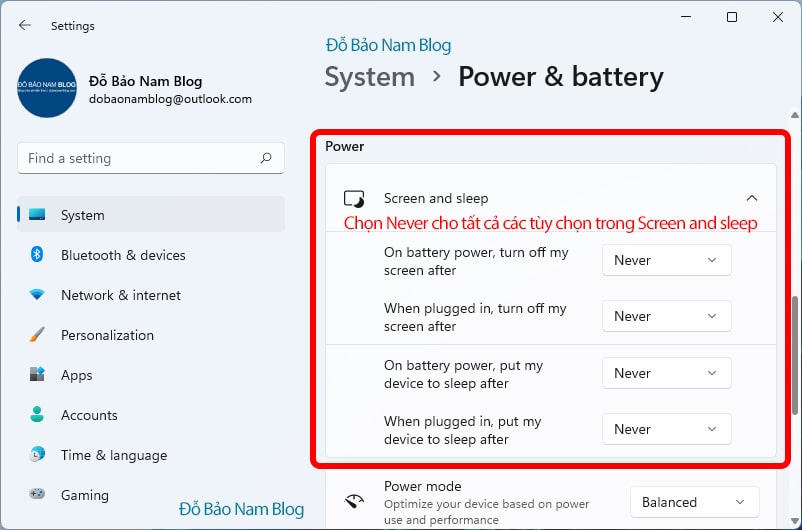The image size is (802, 530).
Task: Open Network & internet settings
Action: click(x=151, y=295)
